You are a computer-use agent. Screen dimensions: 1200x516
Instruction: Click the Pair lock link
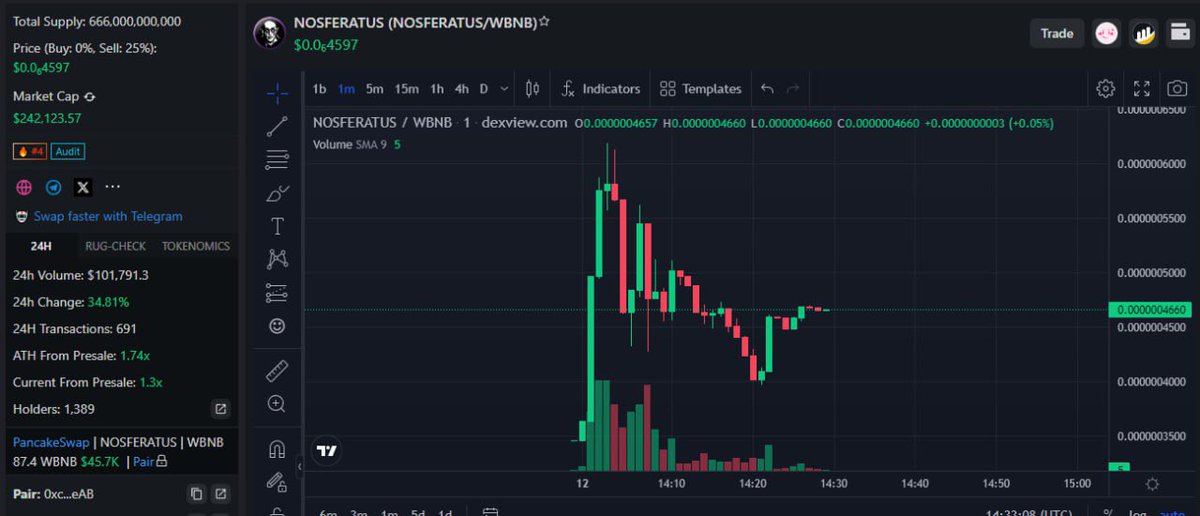[150, 462]
